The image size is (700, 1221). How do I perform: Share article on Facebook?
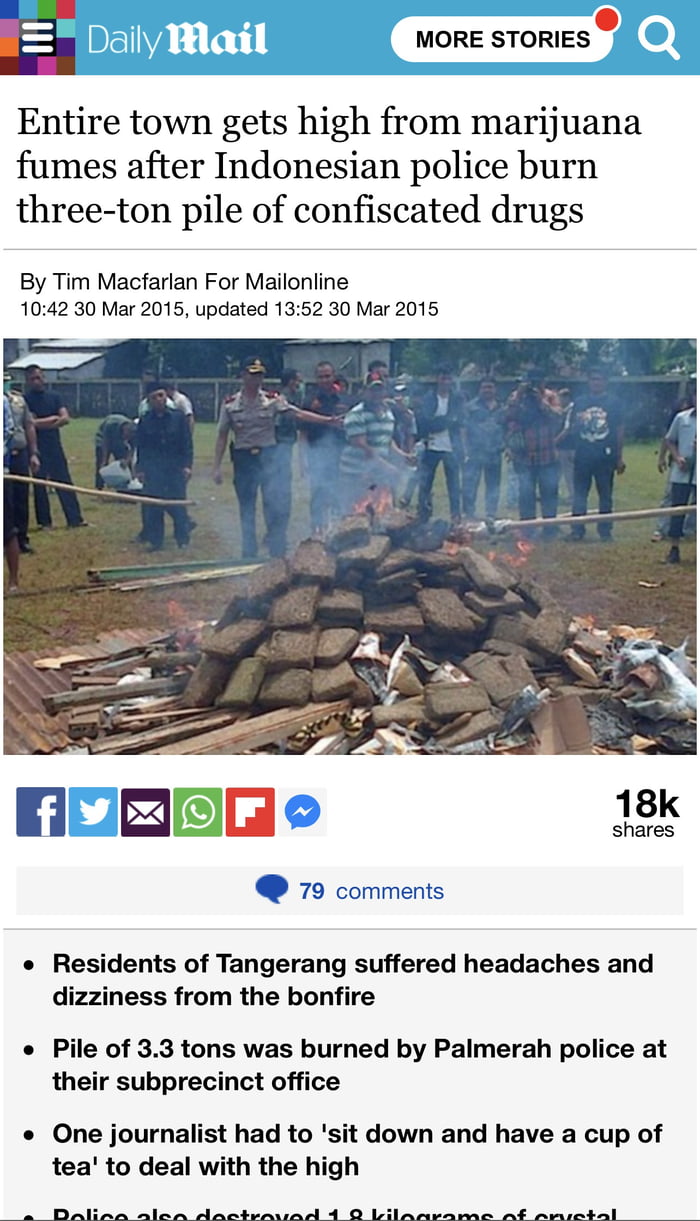41,812
